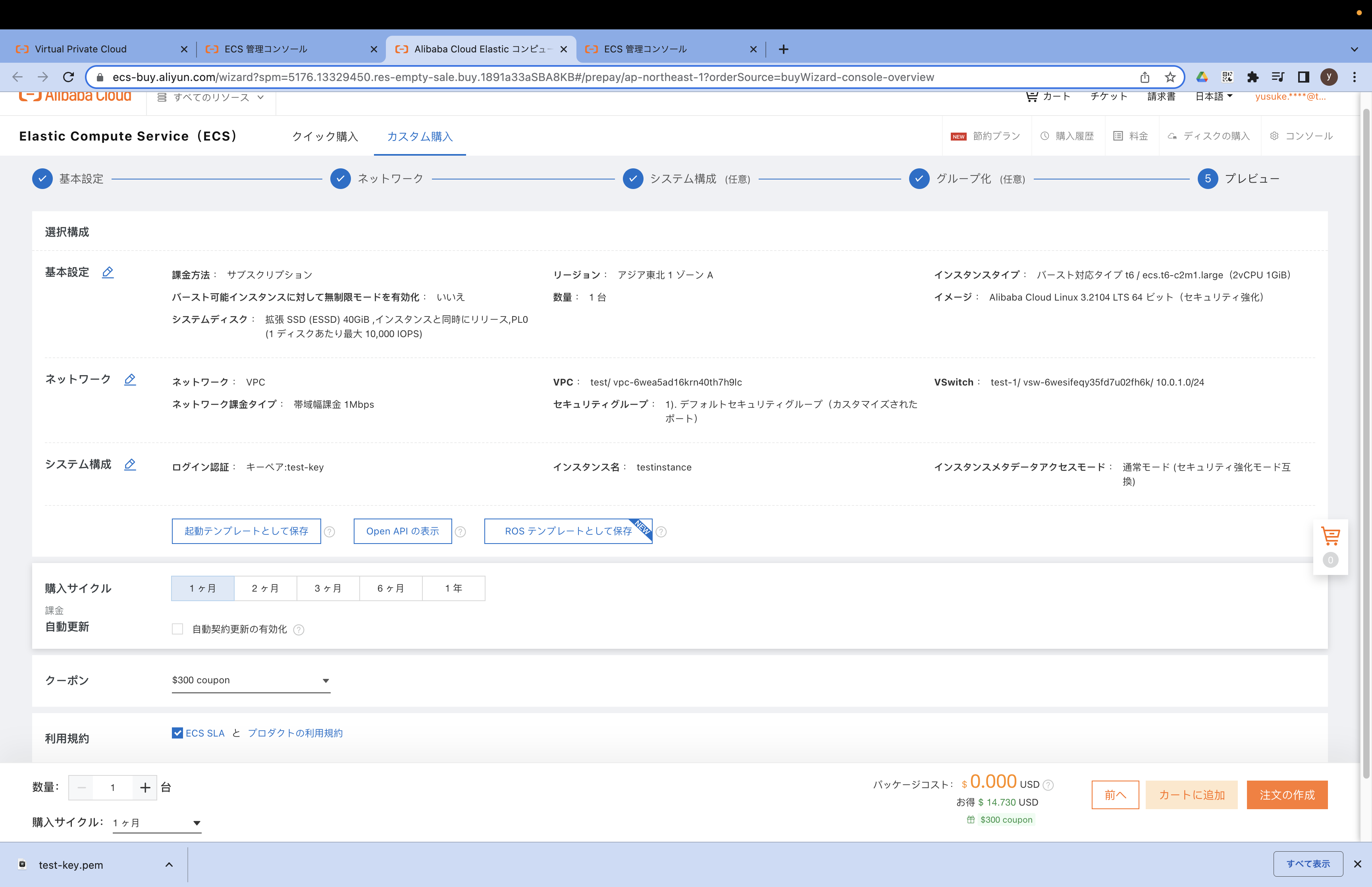
Task: Select the 1年 purchase cycle option
Action: tap(454, 588)
